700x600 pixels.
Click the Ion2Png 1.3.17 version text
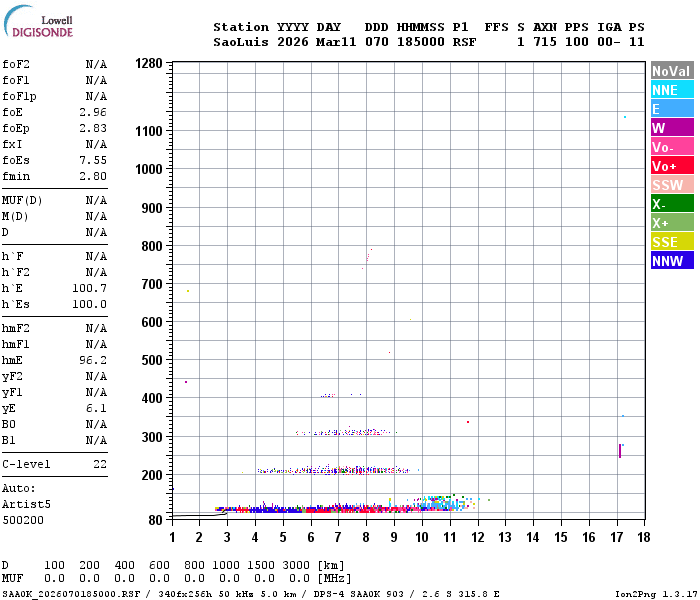656,594
